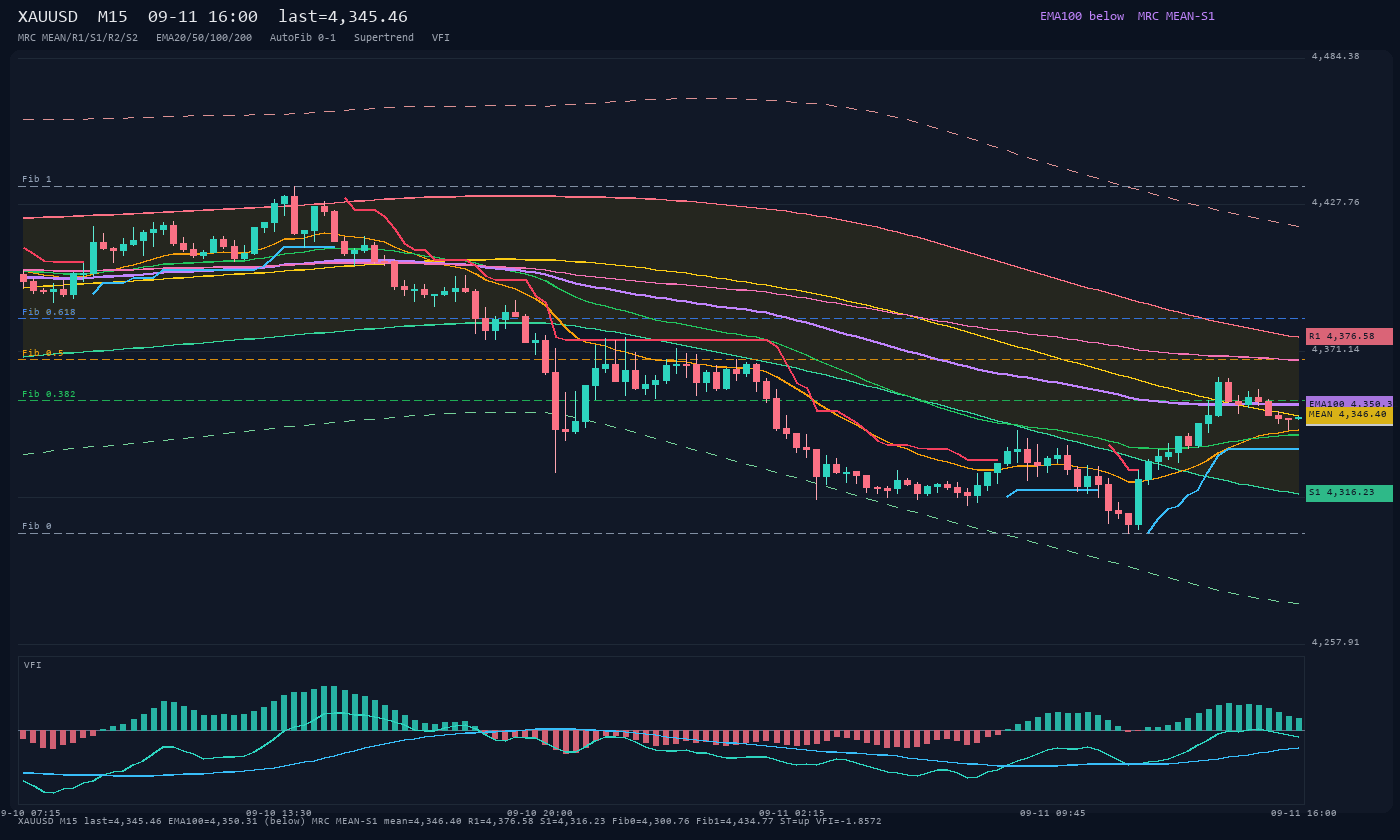Click the 09-11 09:45 time axis label
The width and height of the screenshot is (1400, 840).
coord(1052,813)
